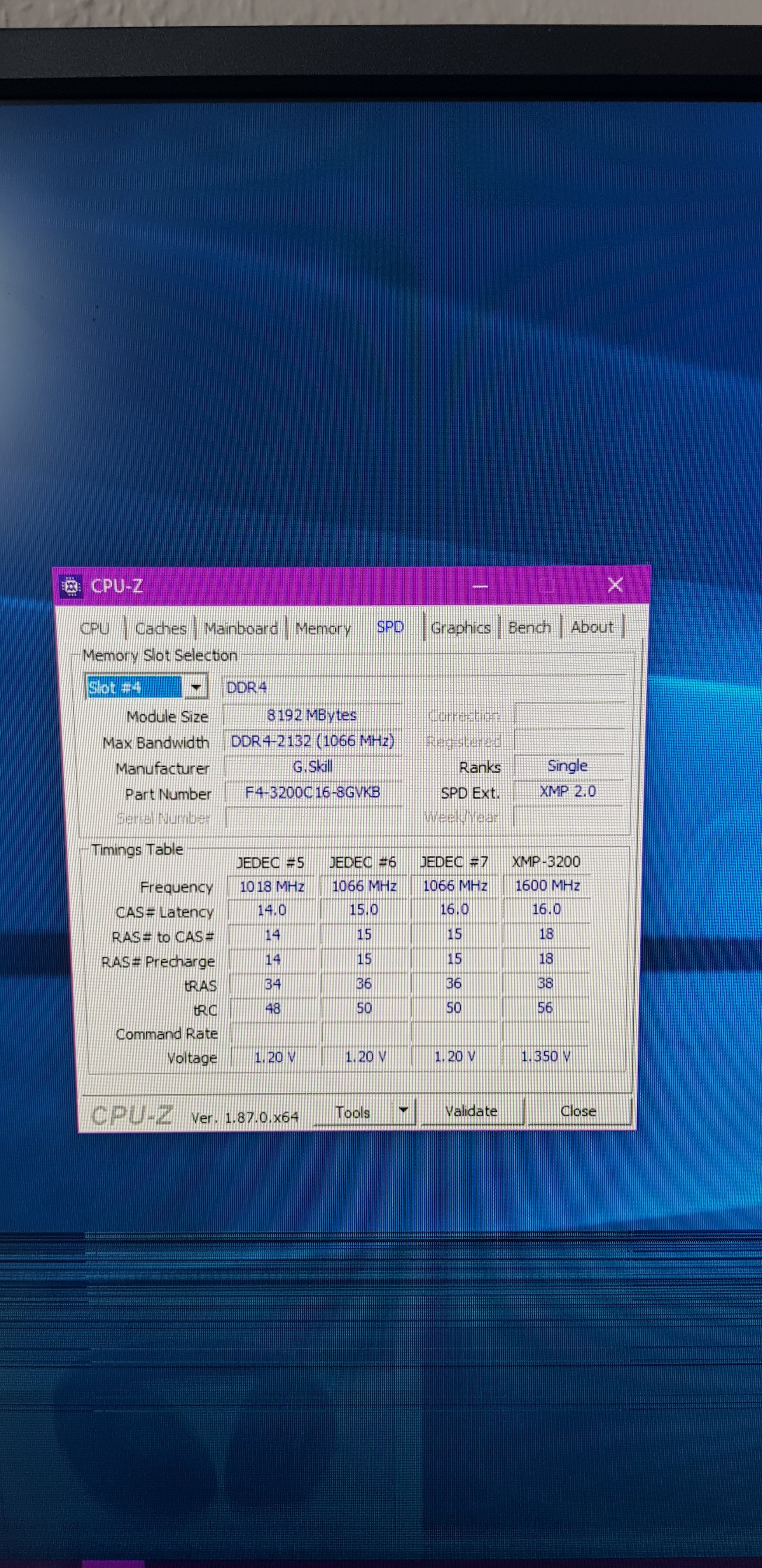This screenshot has width=762, height=1568.
Task: Switch to the CPU tab
Action: tap(95, 628)
